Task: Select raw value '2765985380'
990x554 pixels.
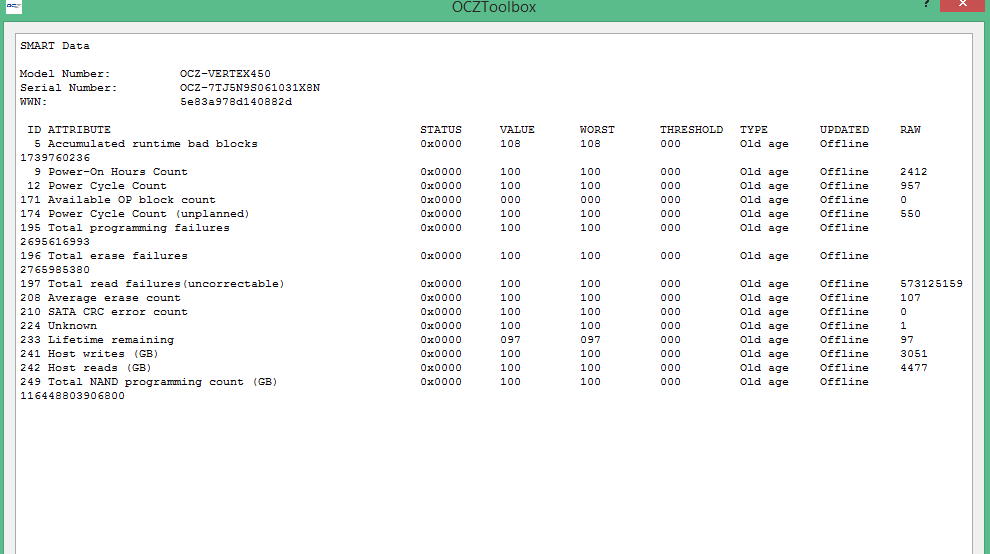Action: [55, 270]
